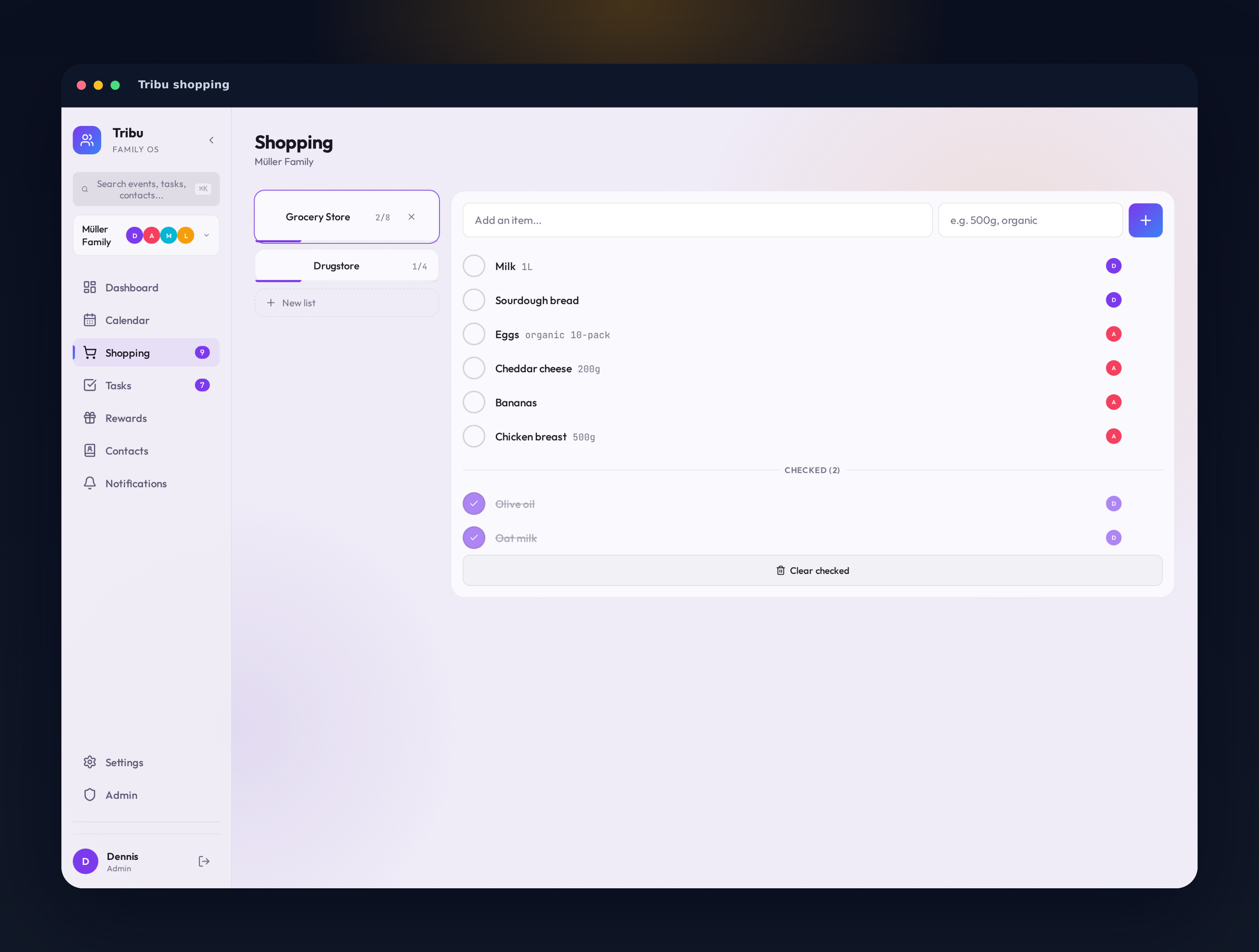
Task: Delete the Grocery Store list with X
Action: point(411,217)
